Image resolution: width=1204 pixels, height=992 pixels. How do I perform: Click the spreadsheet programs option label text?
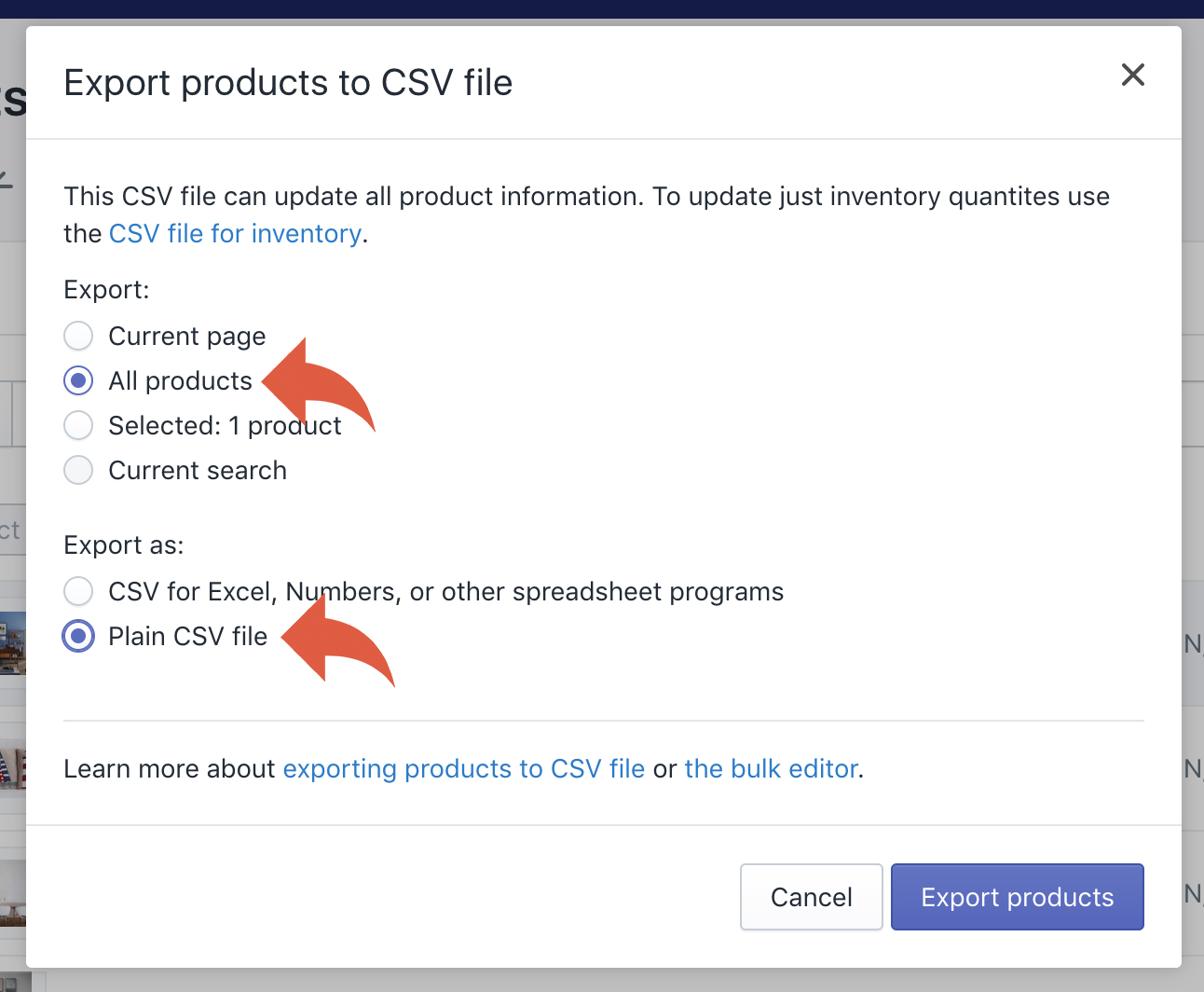coord(445,591)
